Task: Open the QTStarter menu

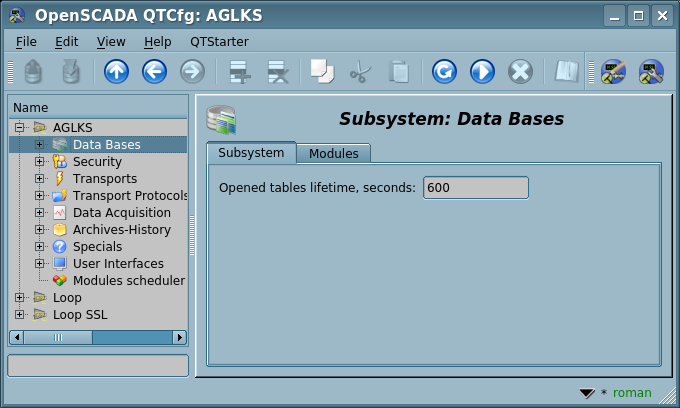Action: point(219,41)
